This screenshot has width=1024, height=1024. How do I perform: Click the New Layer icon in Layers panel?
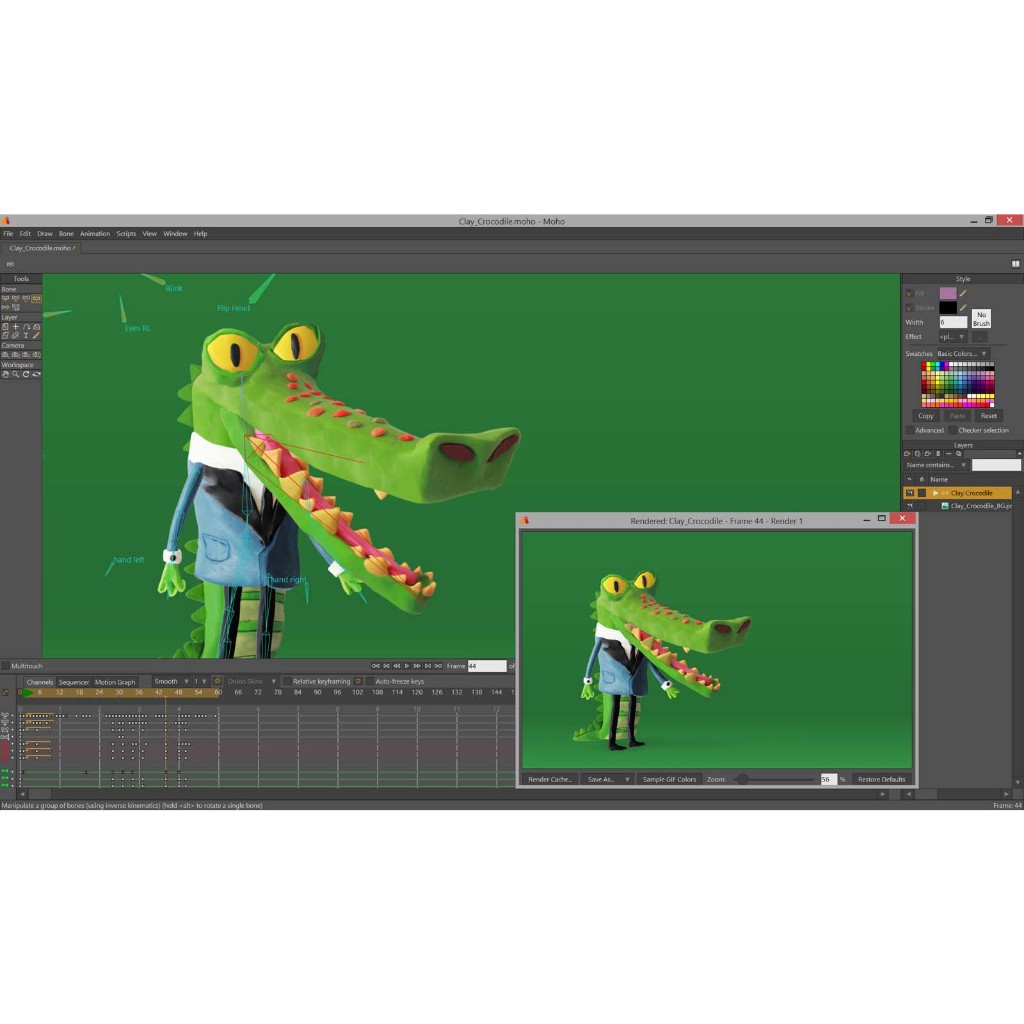[907, 453]
